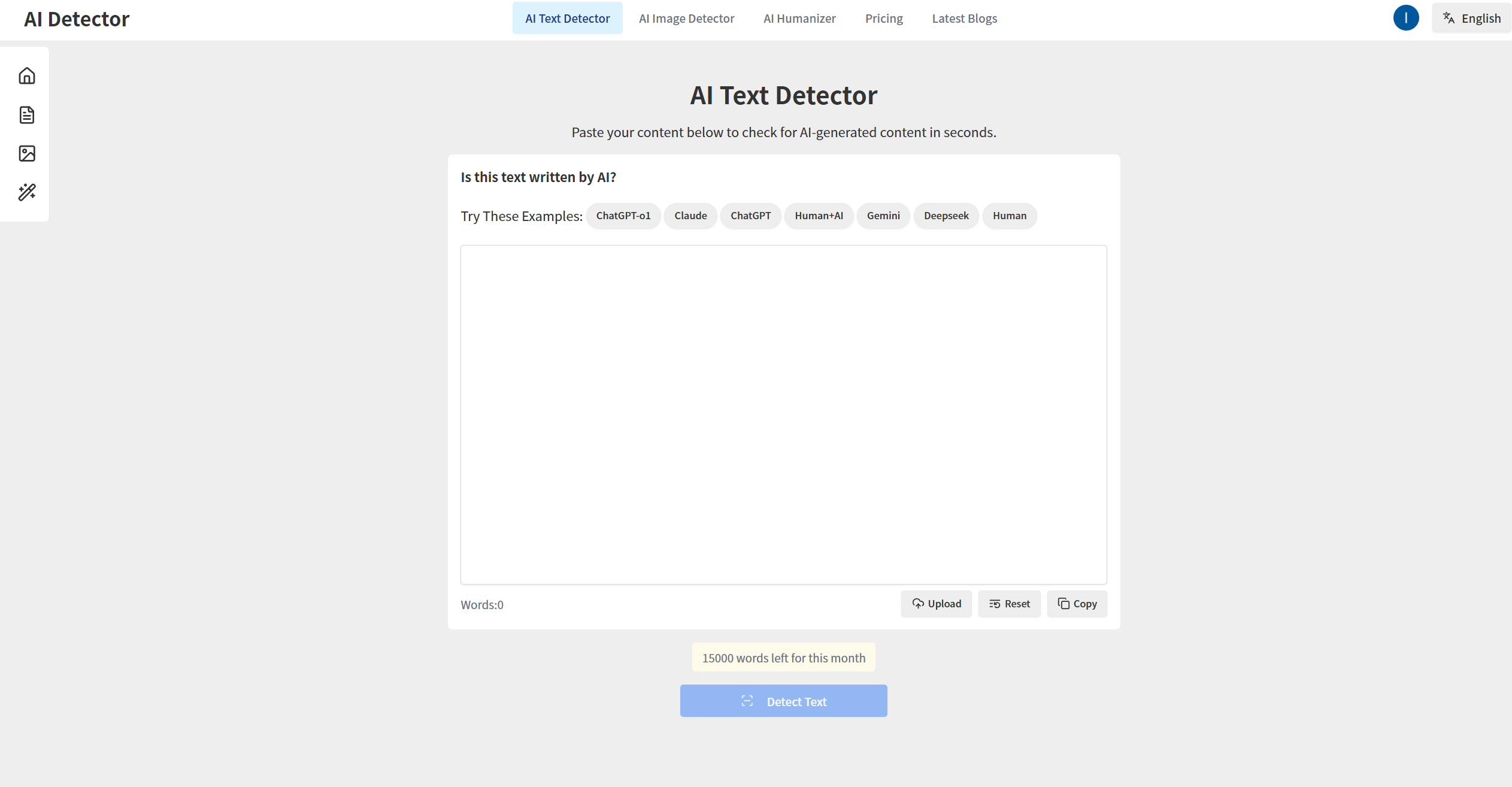Select the image detector icon in sidebar
The height and width of the screenshot is (787, 1512).
27,153
